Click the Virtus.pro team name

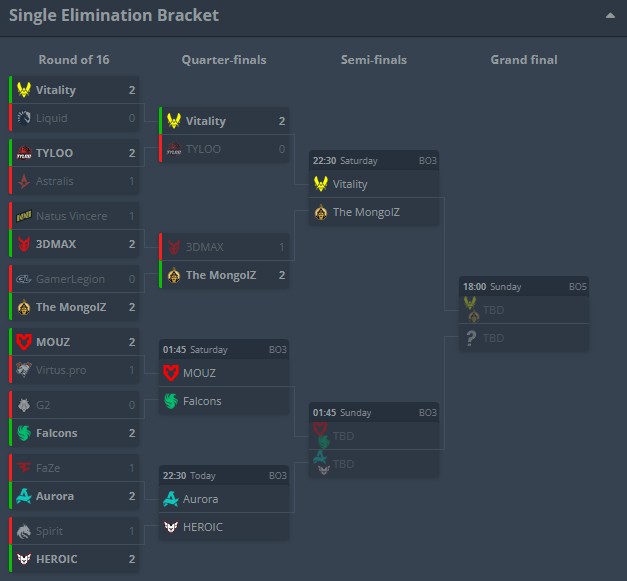(x=63, y=370)
